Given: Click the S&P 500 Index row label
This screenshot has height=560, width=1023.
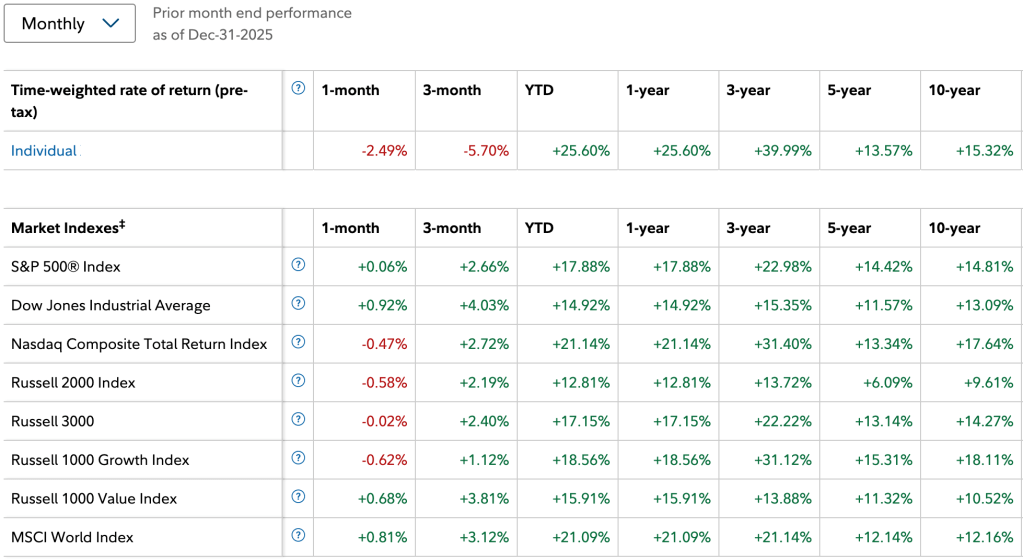Looking at the screenshot, I should pyautogui.click(x=66, y=267).
